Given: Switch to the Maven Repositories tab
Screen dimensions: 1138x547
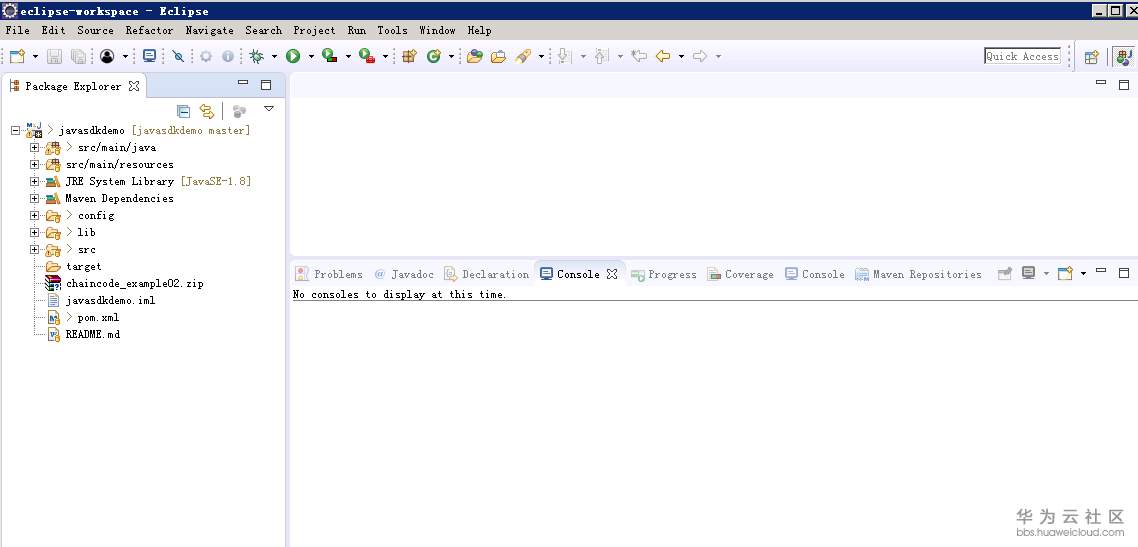Looking at the screenshot, I should [918, 274].
